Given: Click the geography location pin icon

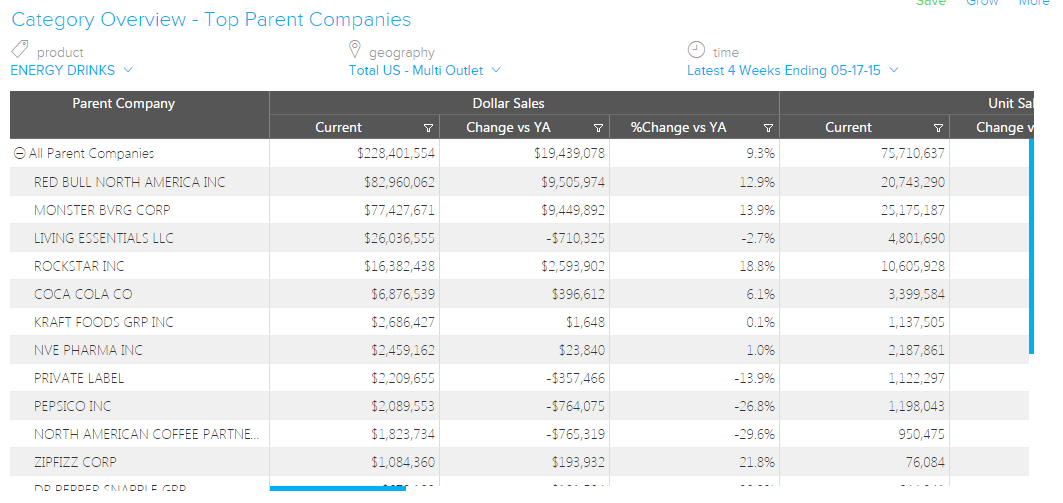Looking at the screenshot, I should tap(354, 49).
